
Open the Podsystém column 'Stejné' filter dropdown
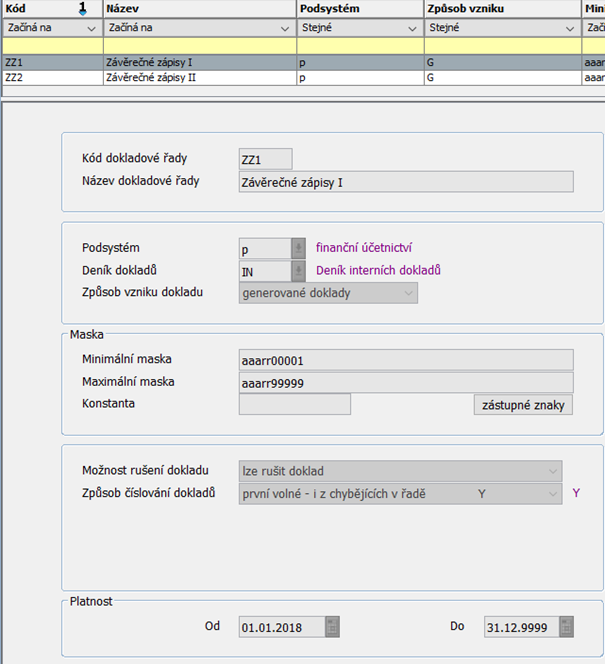point(413,29)
